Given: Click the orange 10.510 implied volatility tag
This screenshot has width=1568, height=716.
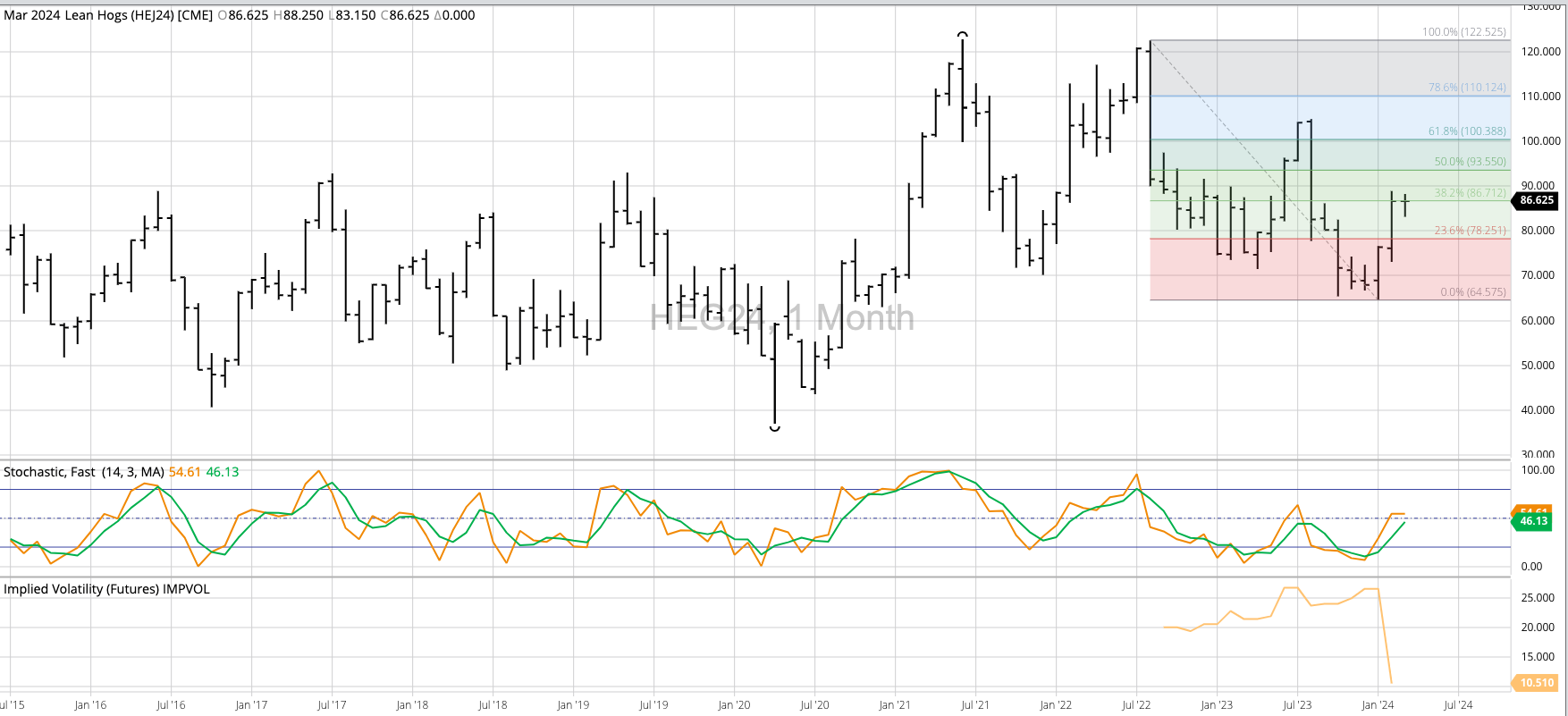Looking at the screenshot, I should coord(1536,683).
